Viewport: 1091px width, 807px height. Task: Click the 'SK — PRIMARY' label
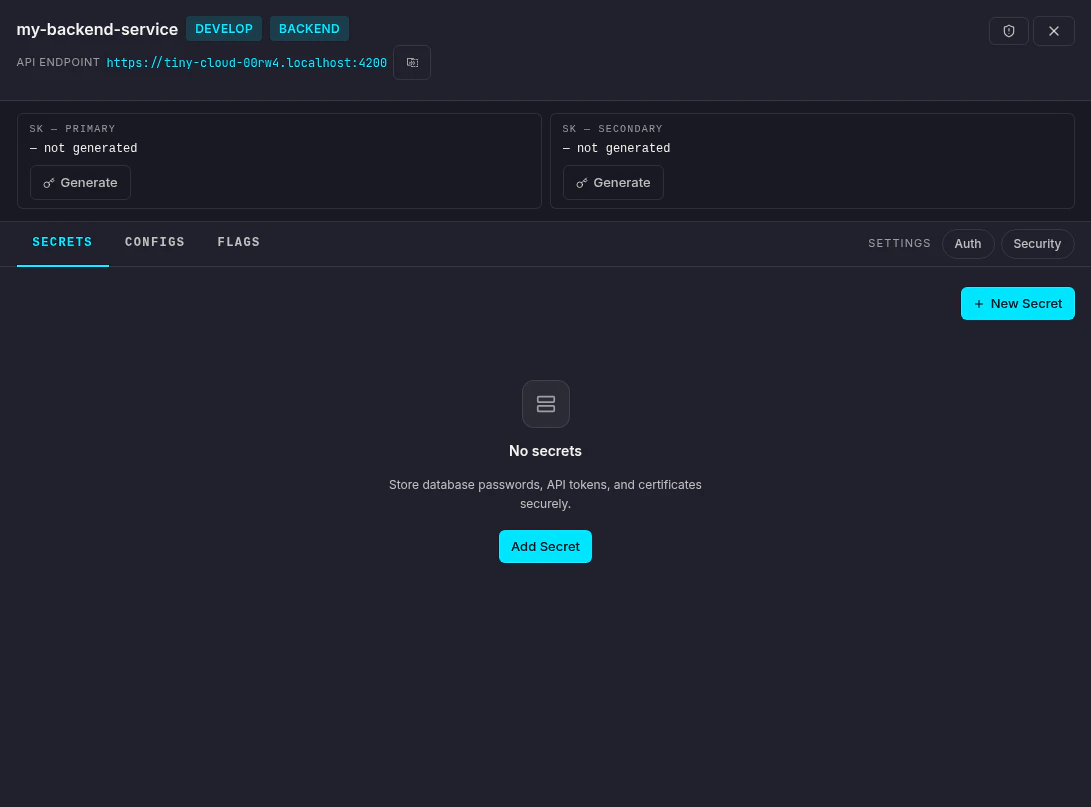(72, 129)
